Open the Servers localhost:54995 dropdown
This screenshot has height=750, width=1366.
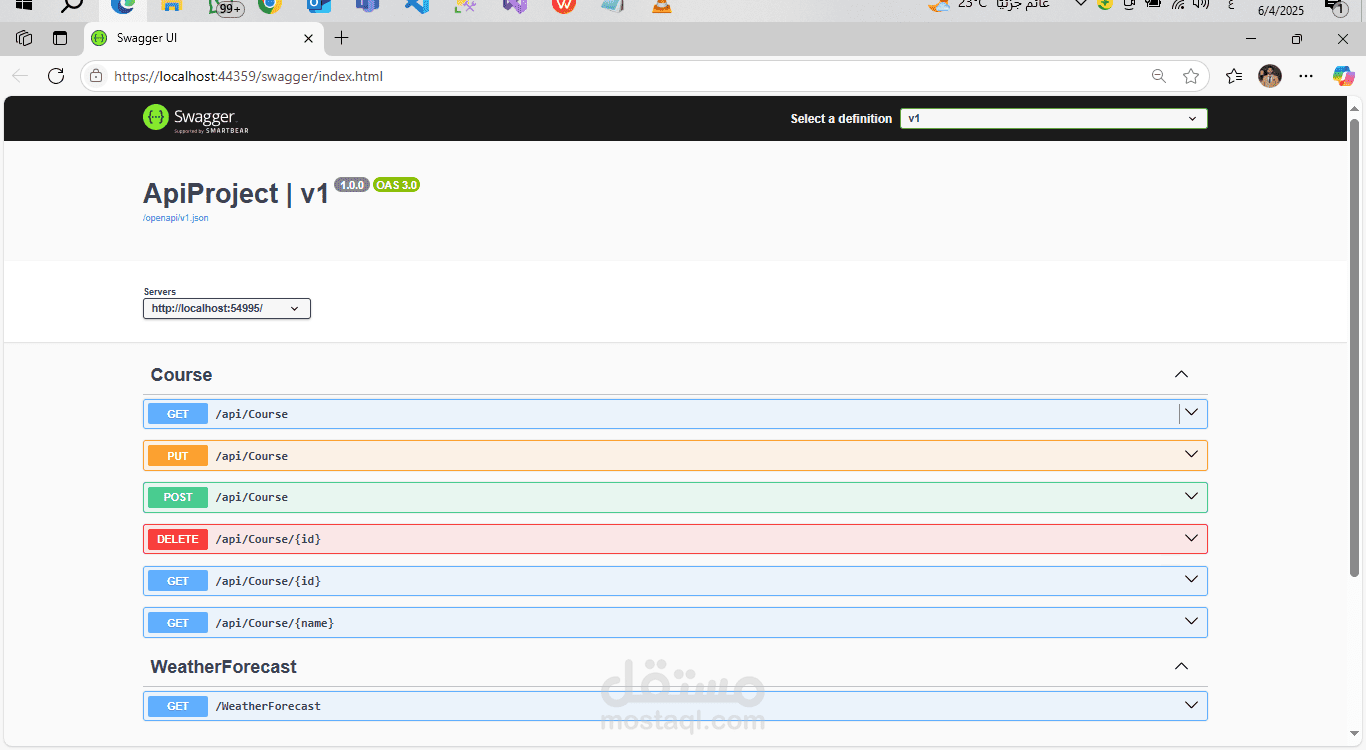[227, 309]
